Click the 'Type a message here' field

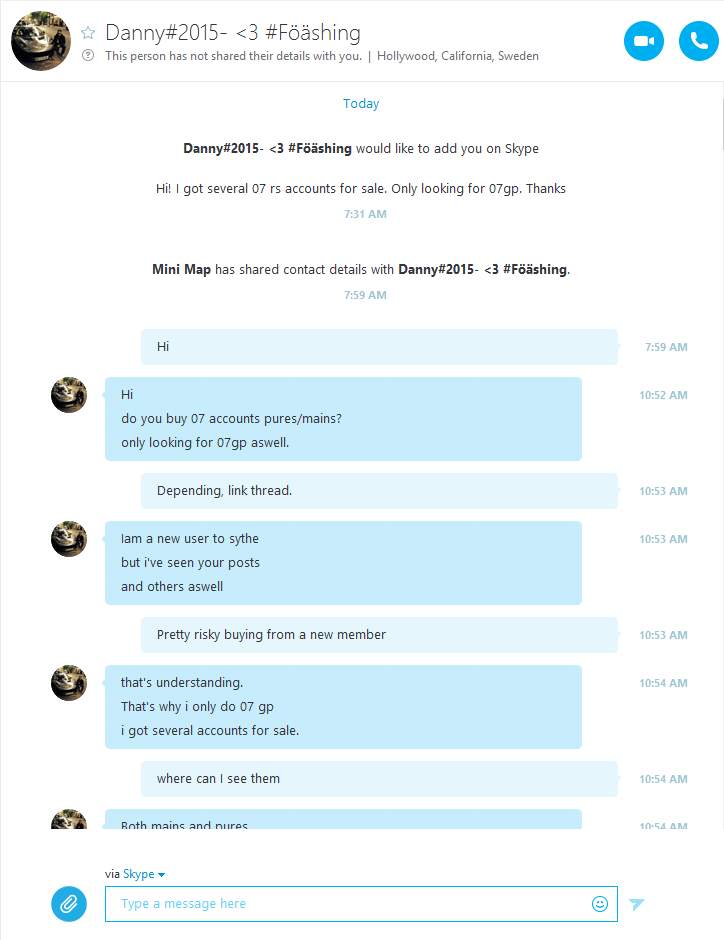(361, 903)
